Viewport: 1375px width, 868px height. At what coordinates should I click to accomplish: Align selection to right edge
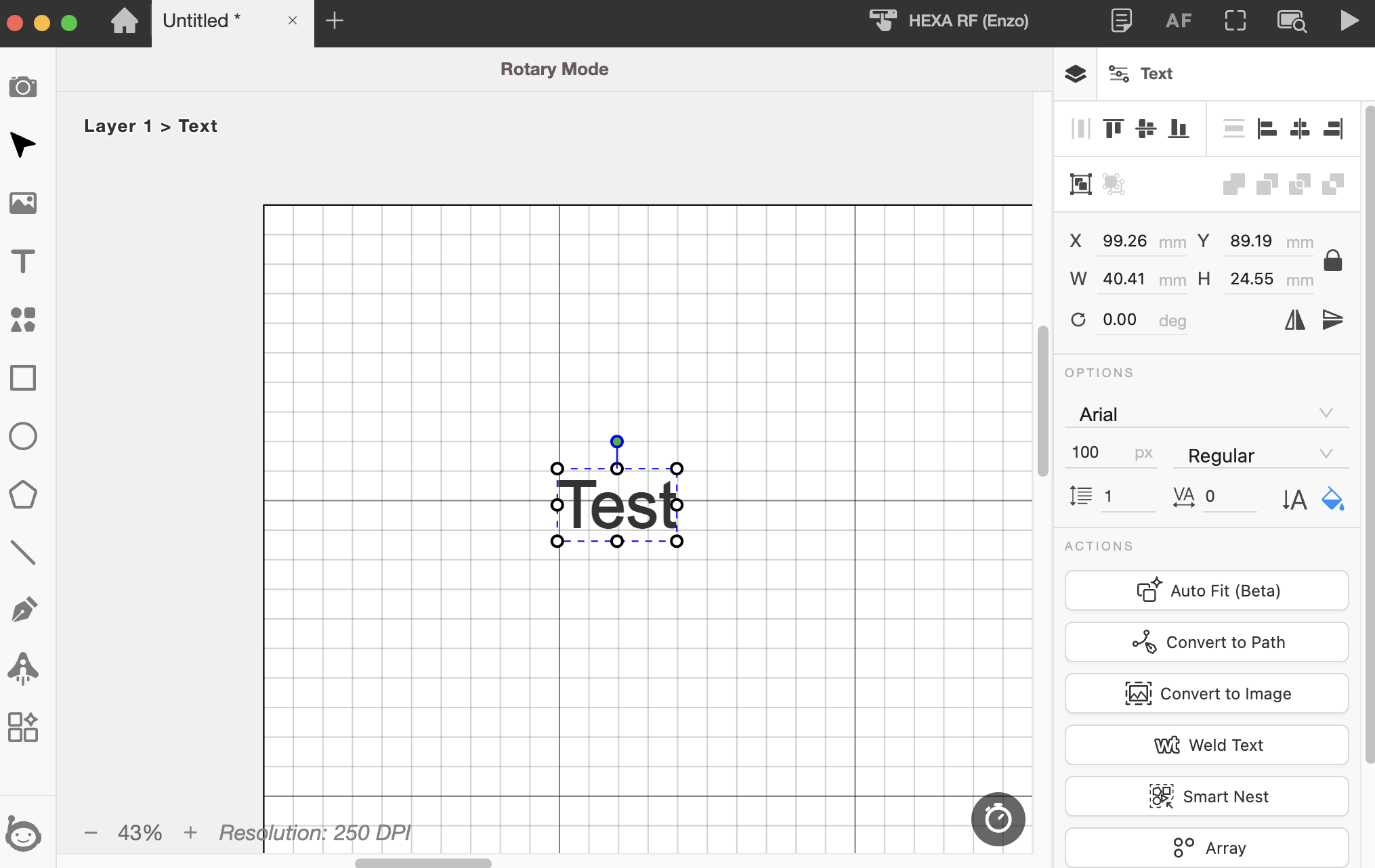[x=1333, y=128]
